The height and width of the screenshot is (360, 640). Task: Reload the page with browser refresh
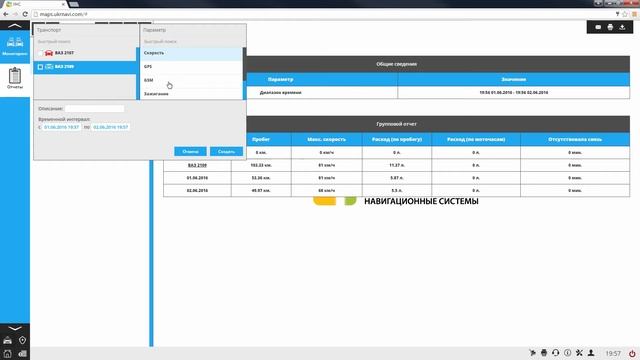point(25,14)
